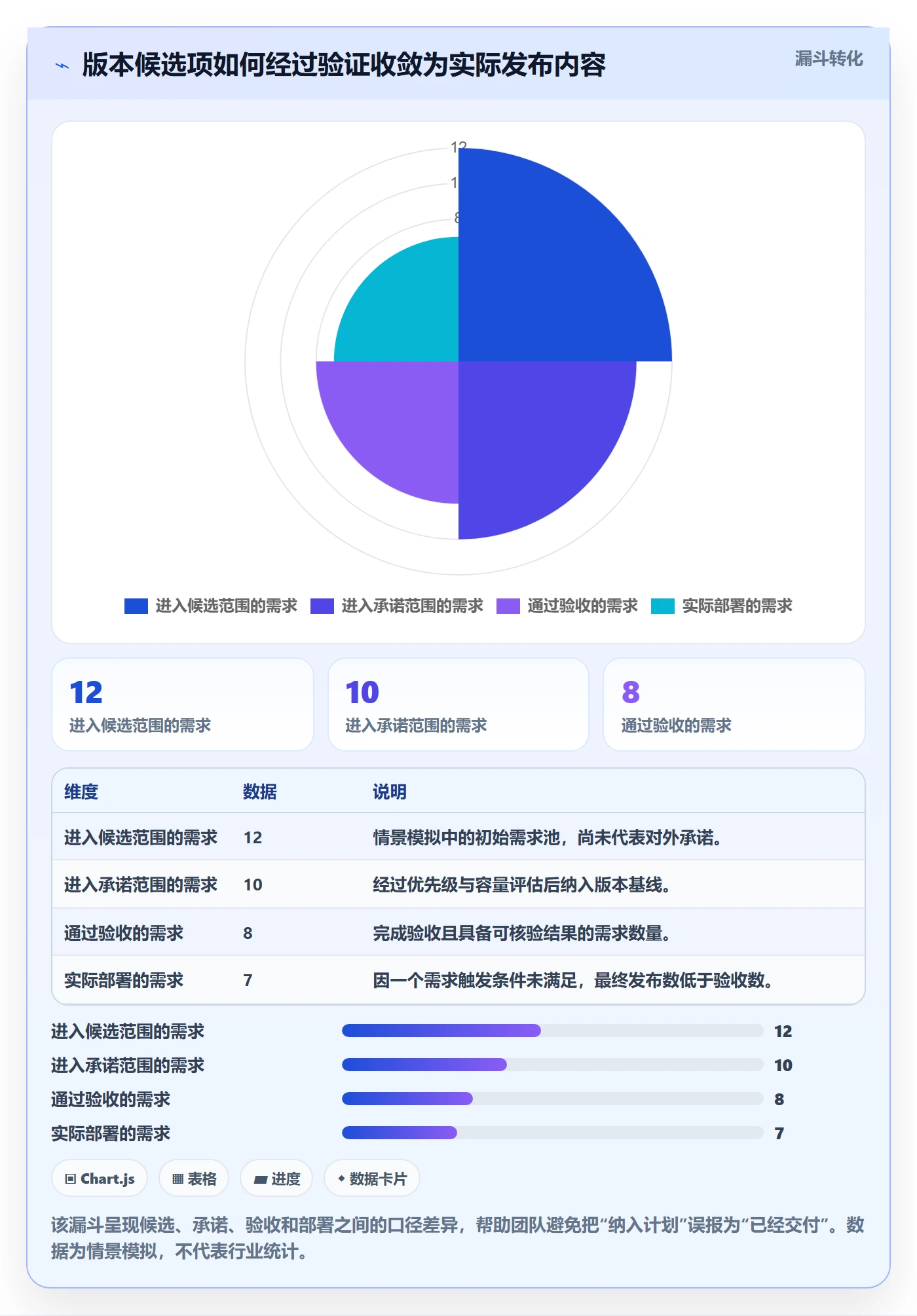Viewport: 917px width, 1316px height.
Task: Click the card title 版本候选项如何经过验证收敛为实际发布内容
Action: (344, 65)
